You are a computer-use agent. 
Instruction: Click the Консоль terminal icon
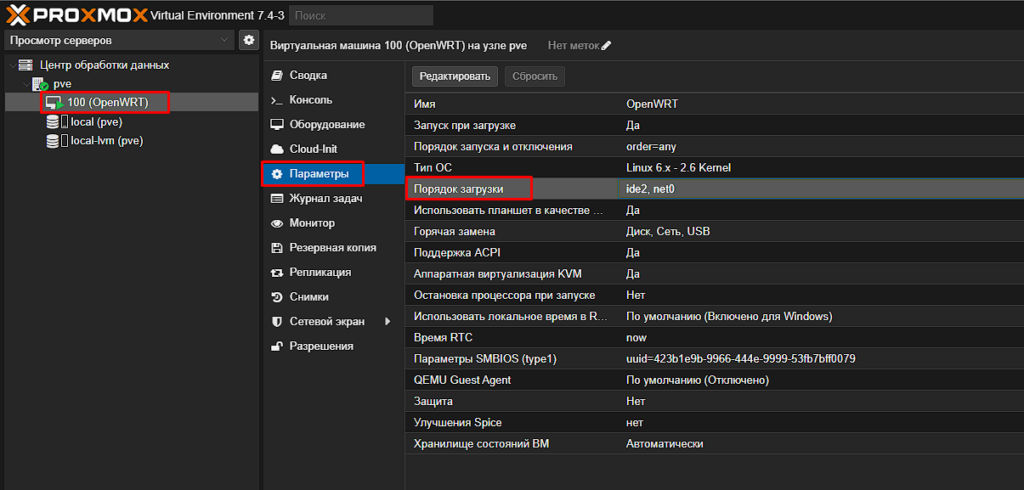tap(277, 100)
